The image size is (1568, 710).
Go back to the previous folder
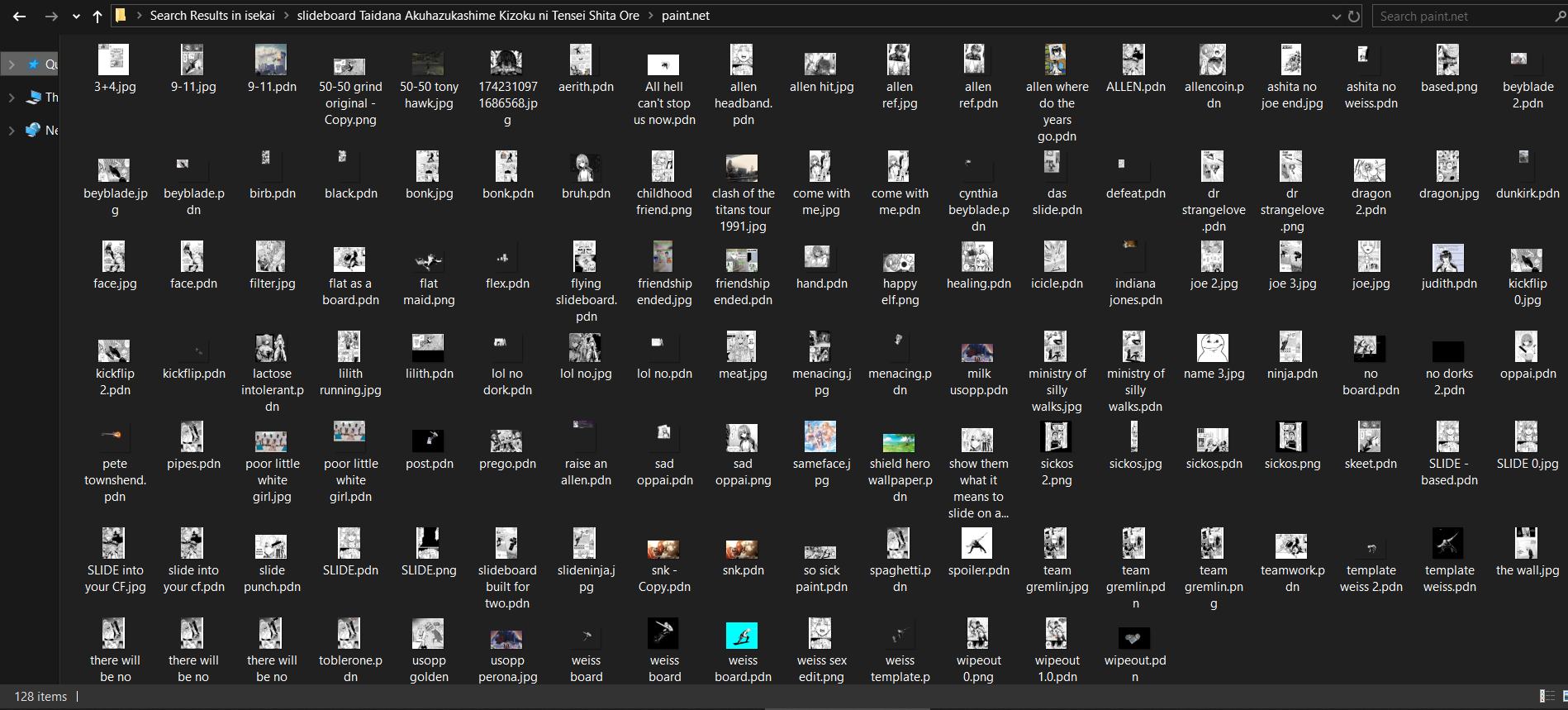20,16
